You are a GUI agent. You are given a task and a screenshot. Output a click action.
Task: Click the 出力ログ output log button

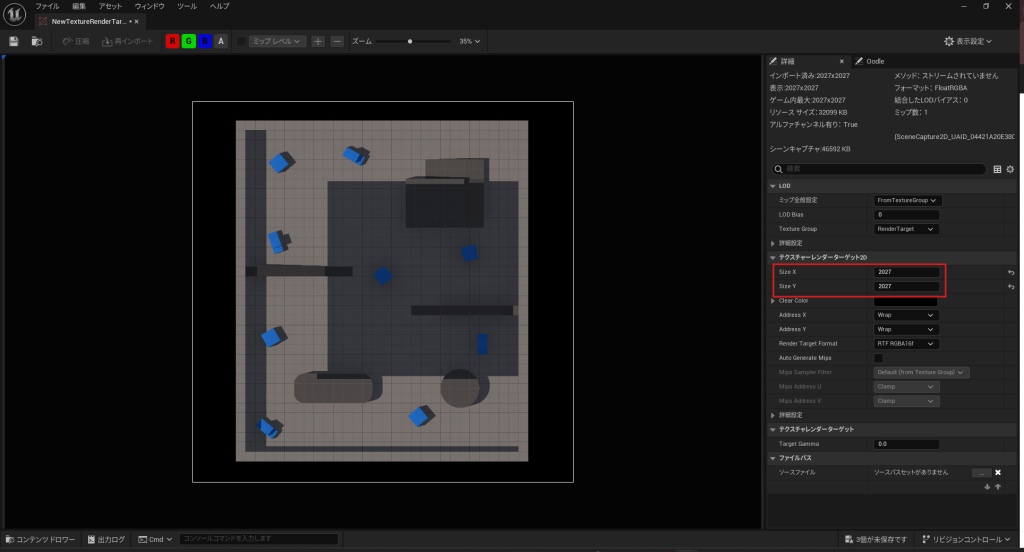(105, 539)
